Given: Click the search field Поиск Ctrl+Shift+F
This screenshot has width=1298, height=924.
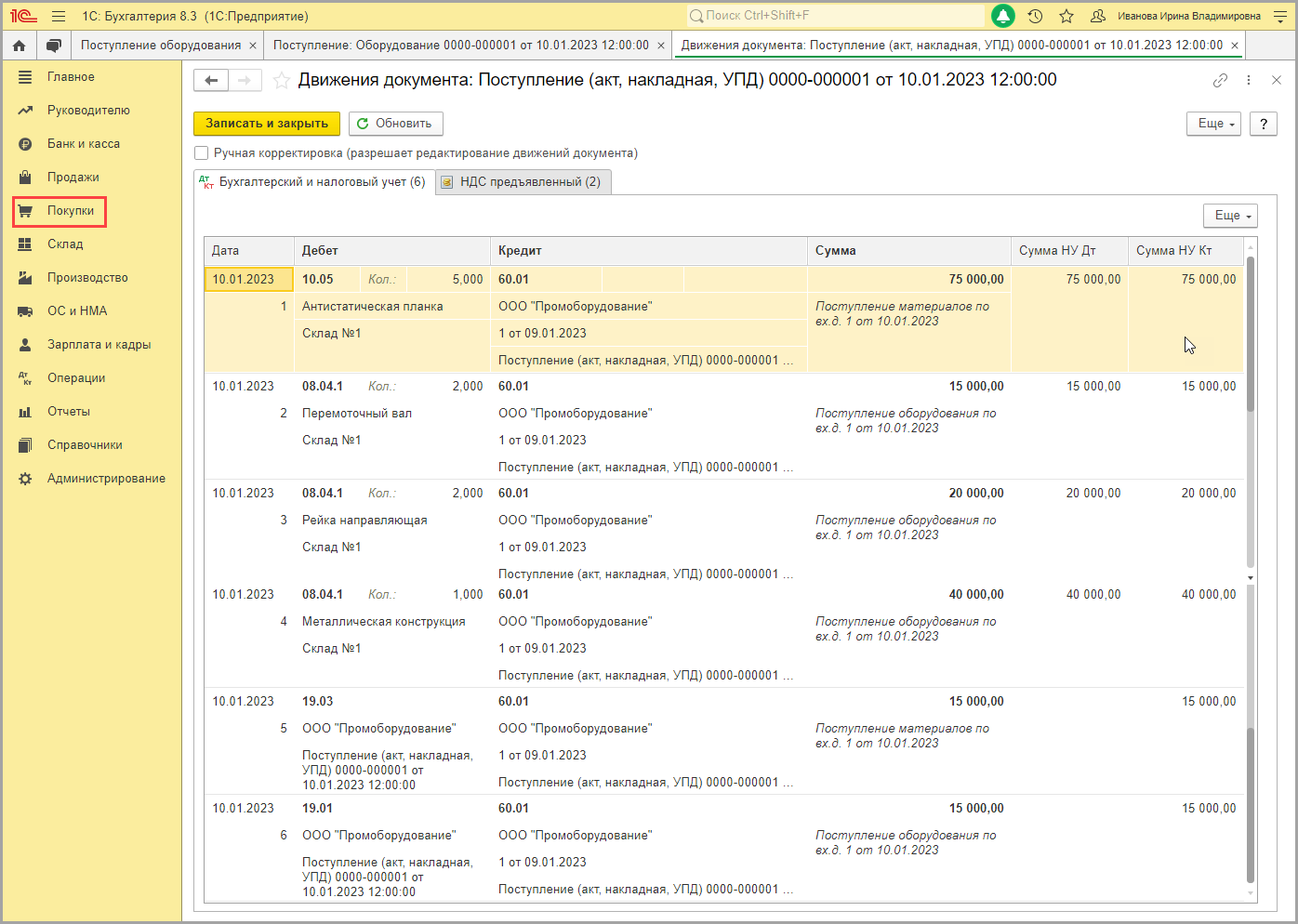Looking at the screenshot, I should click(835, 16).
